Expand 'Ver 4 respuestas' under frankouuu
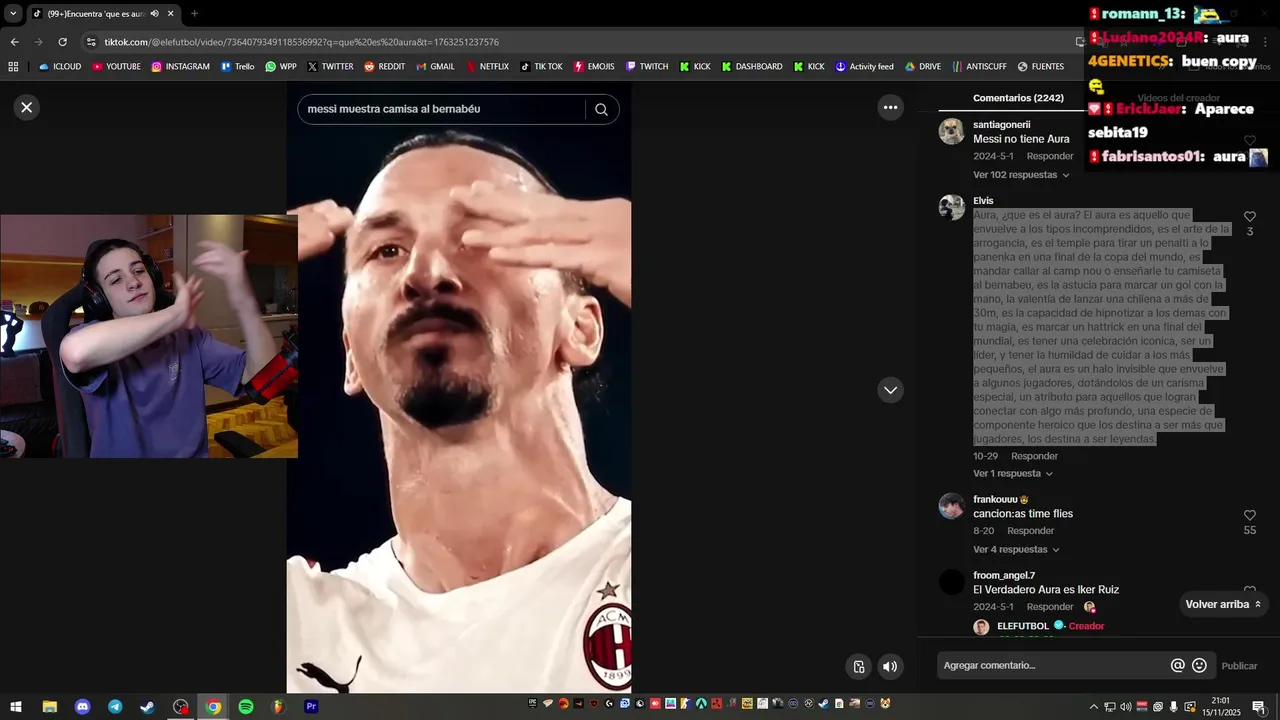The width and height of the screenshot is (1280, 720). [1016, 550]
